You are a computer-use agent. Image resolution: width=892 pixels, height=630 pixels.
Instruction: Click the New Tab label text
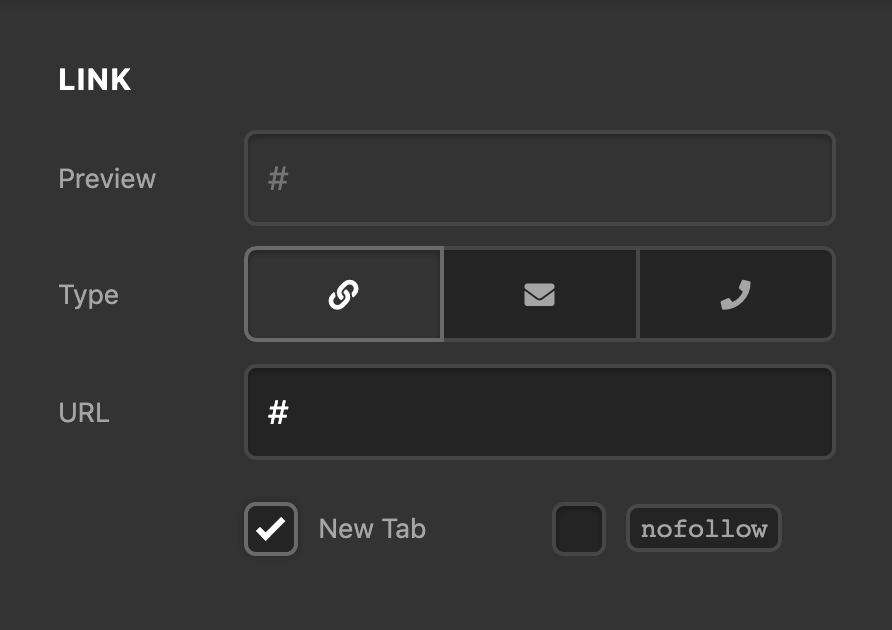tap(372, 529)
